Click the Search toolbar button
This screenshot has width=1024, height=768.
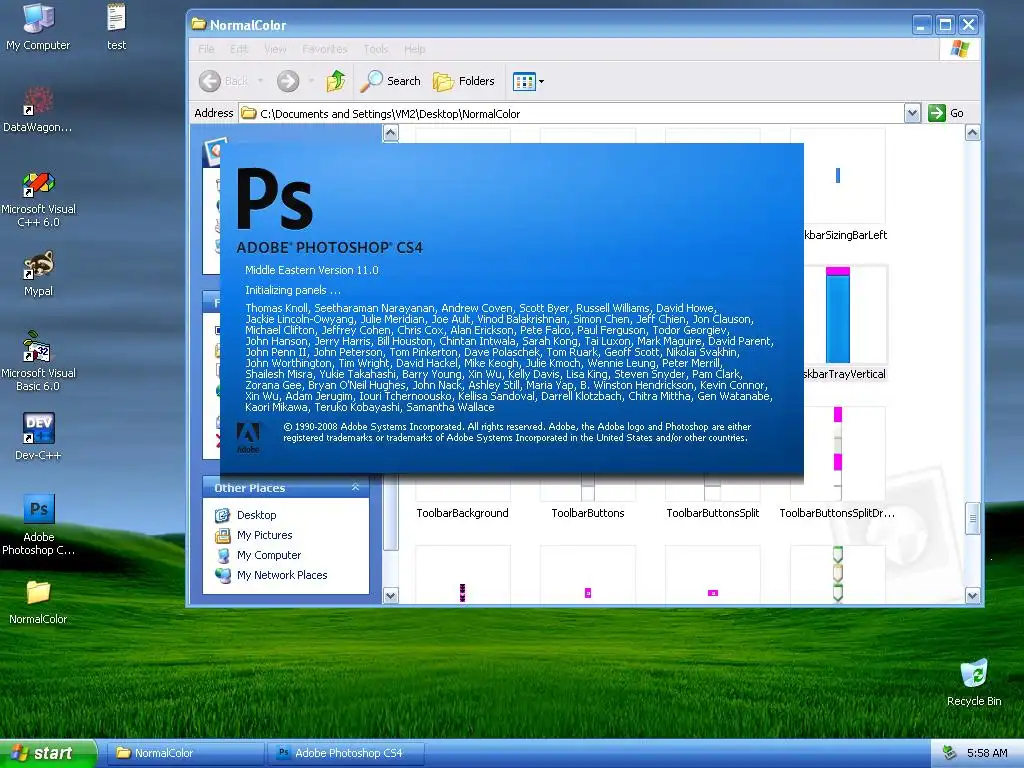(391, 81)
